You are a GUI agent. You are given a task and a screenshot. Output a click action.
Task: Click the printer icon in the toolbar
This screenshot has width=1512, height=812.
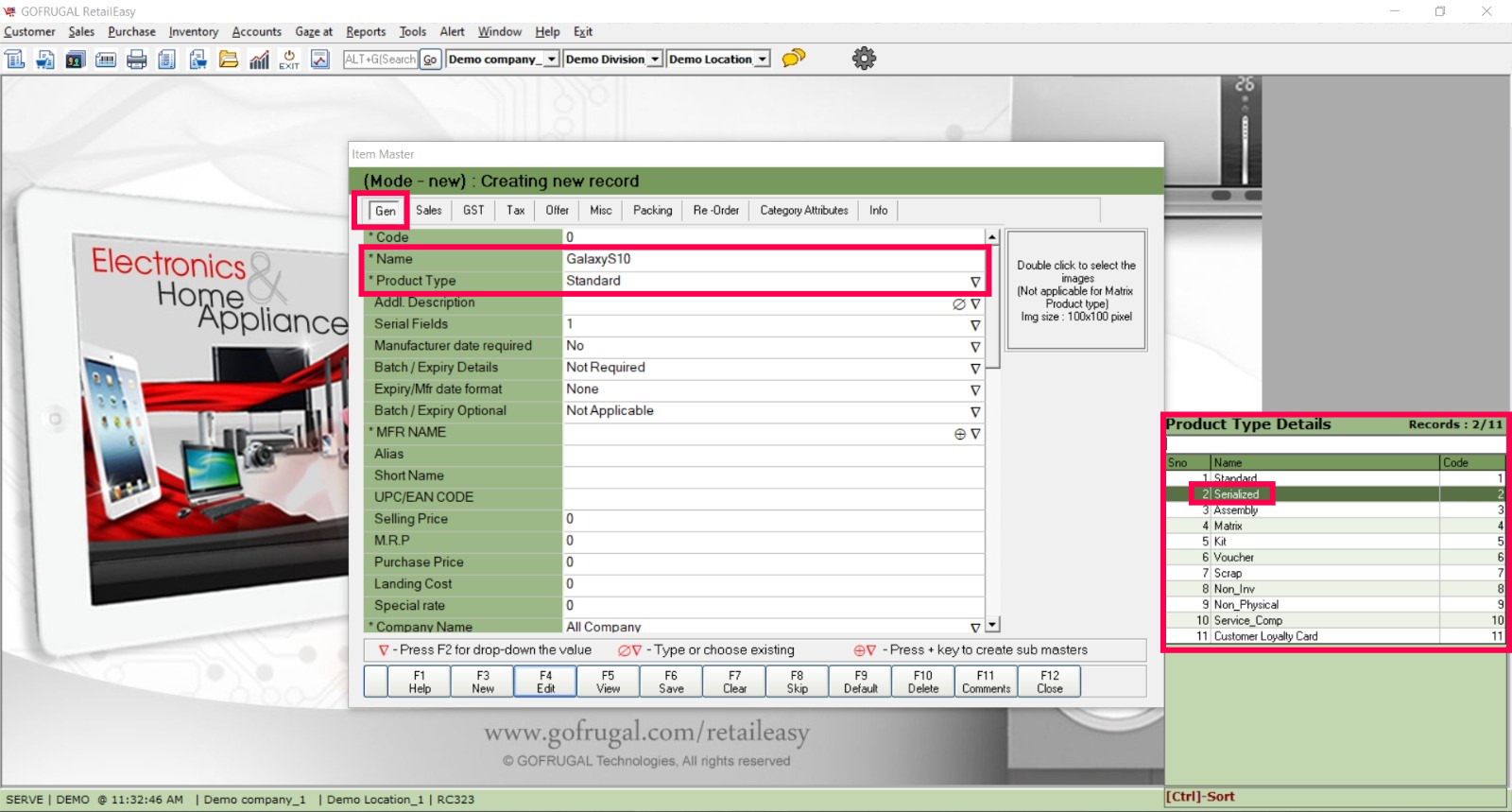(137, 59)
